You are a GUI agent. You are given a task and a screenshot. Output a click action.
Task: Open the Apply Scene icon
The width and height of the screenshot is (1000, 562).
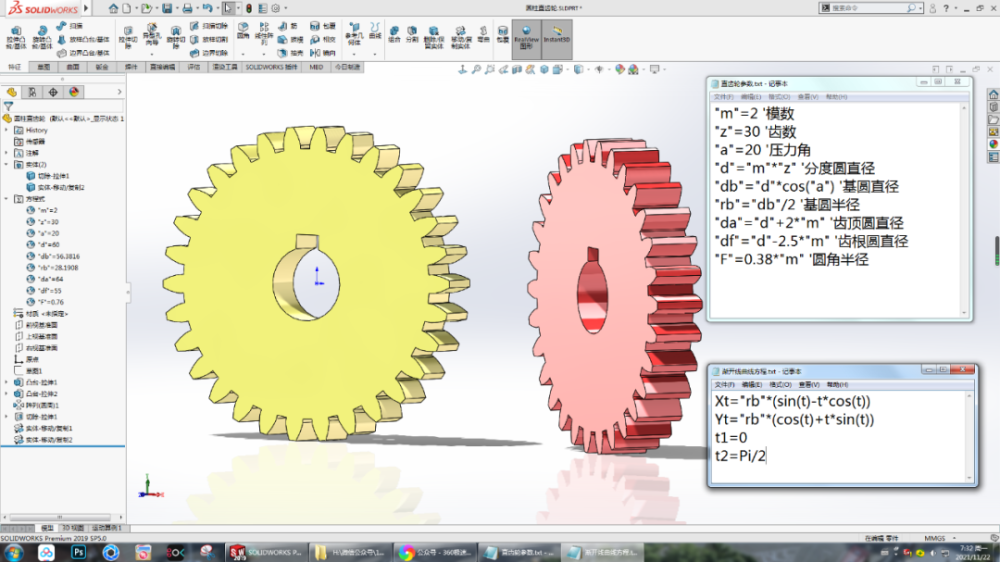pyautogui.click(x=633, y=70)
